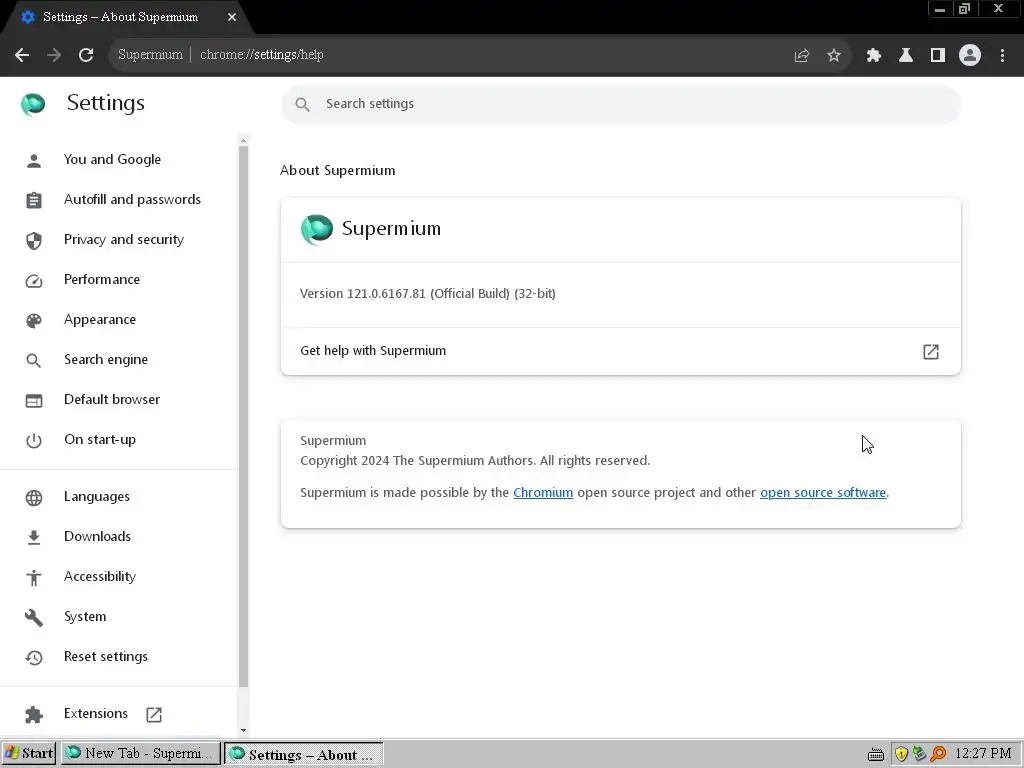This screenshot has width=1024, height=768.
Task: Click the Supermium logo beside Settings title
Action: coord(33,104)
